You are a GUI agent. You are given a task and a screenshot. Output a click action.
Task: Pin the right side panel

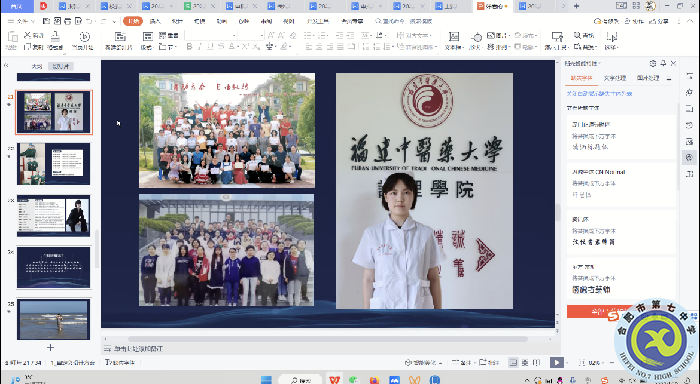[663, 63]
